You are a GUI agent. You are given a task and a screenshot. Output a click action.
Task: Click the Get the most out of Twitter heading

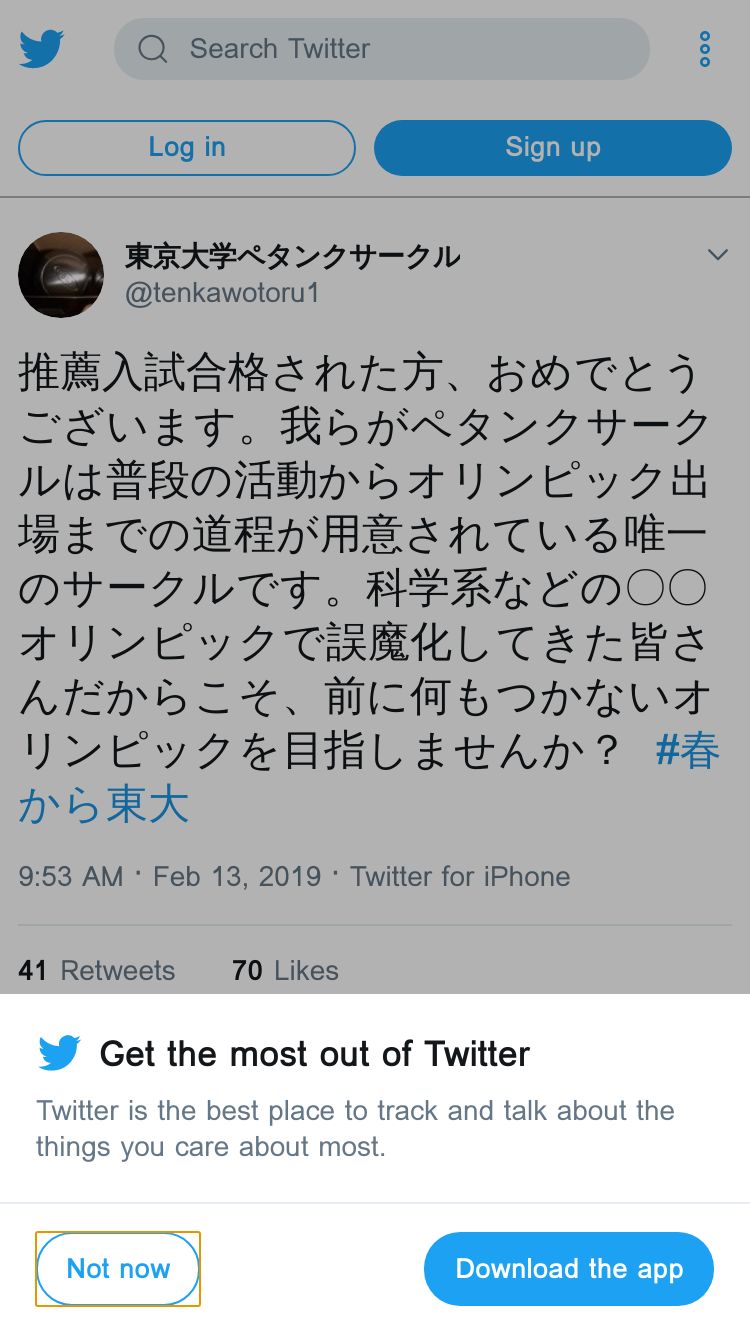point(315,1053)
